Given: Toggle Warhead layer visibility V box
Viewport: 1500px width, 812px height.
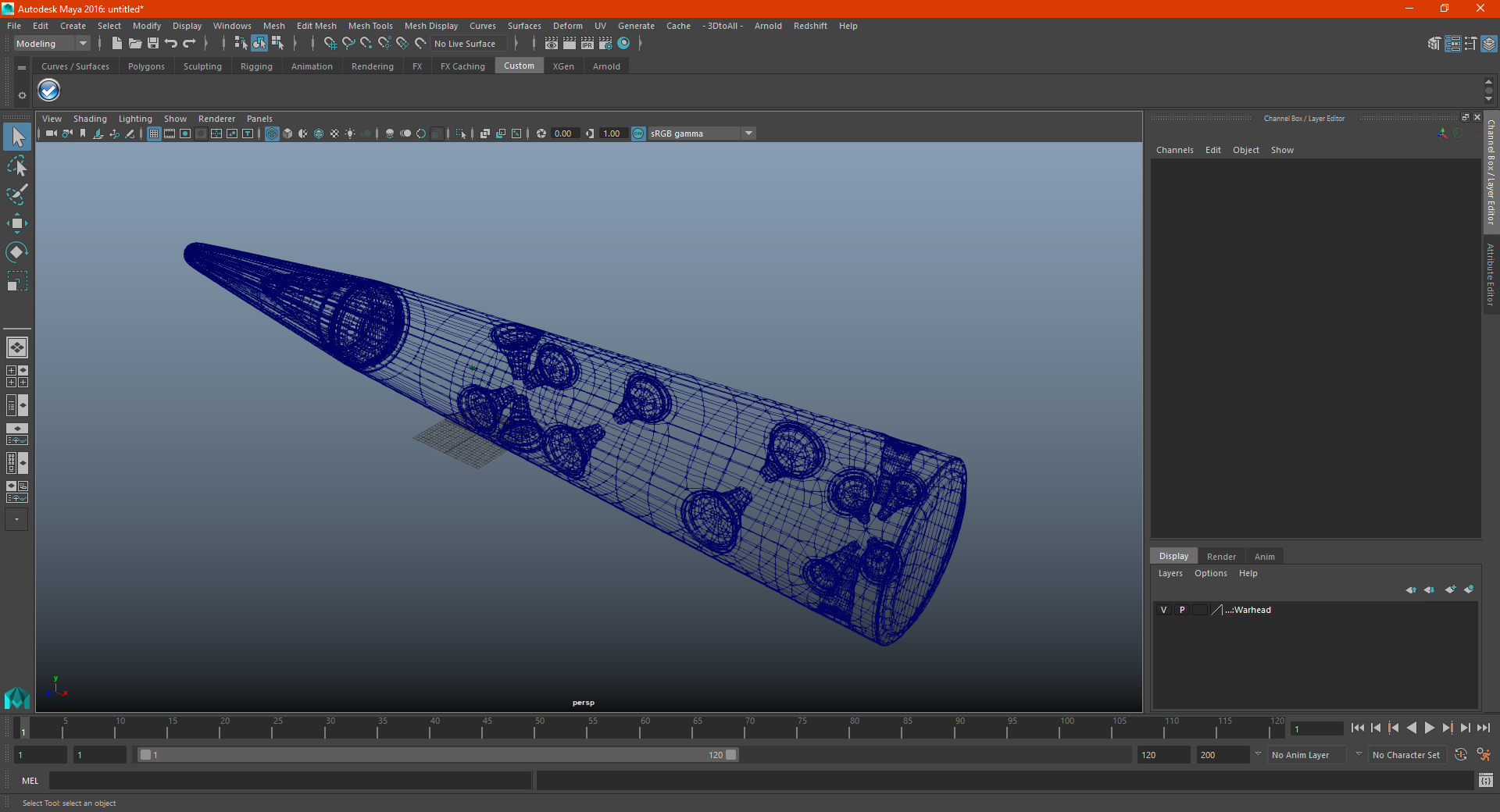Looking at the screenshot, I should coord(1163,610).
